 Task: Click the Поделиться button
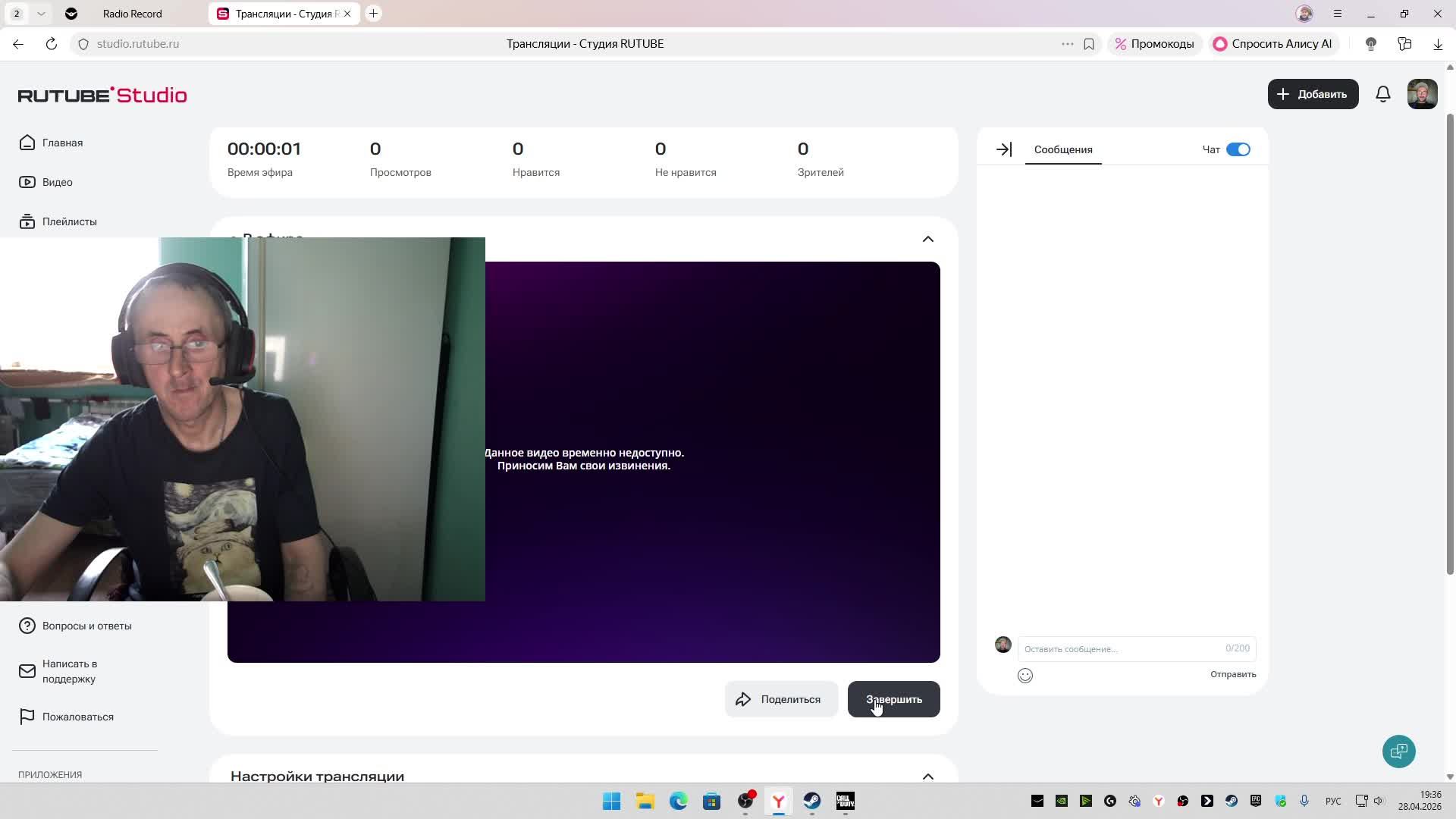(780, 699)
